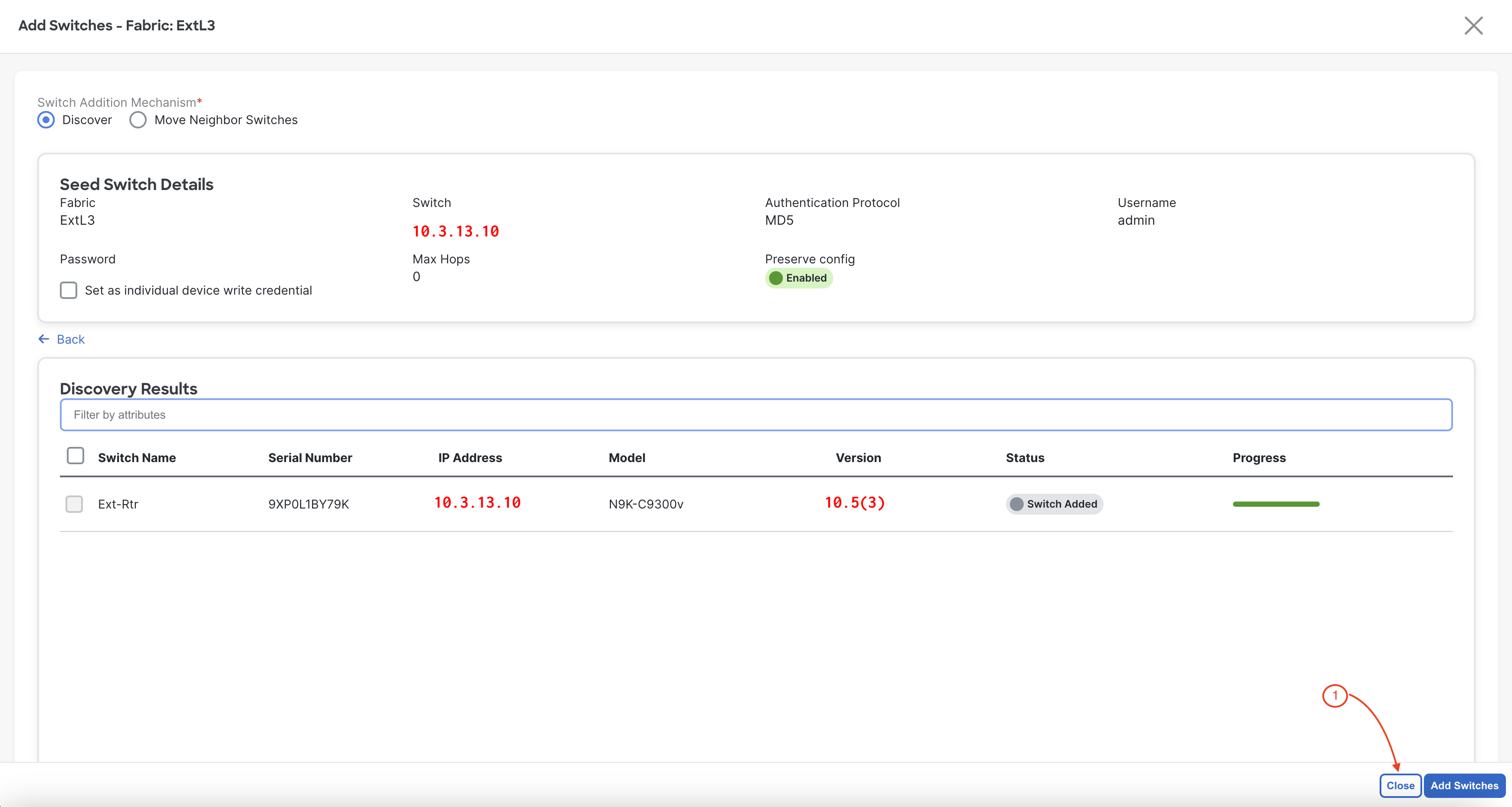Enable individual device write credential checkbox
1512x807 pixels.
pyautogui.click(x=69, y=290)
